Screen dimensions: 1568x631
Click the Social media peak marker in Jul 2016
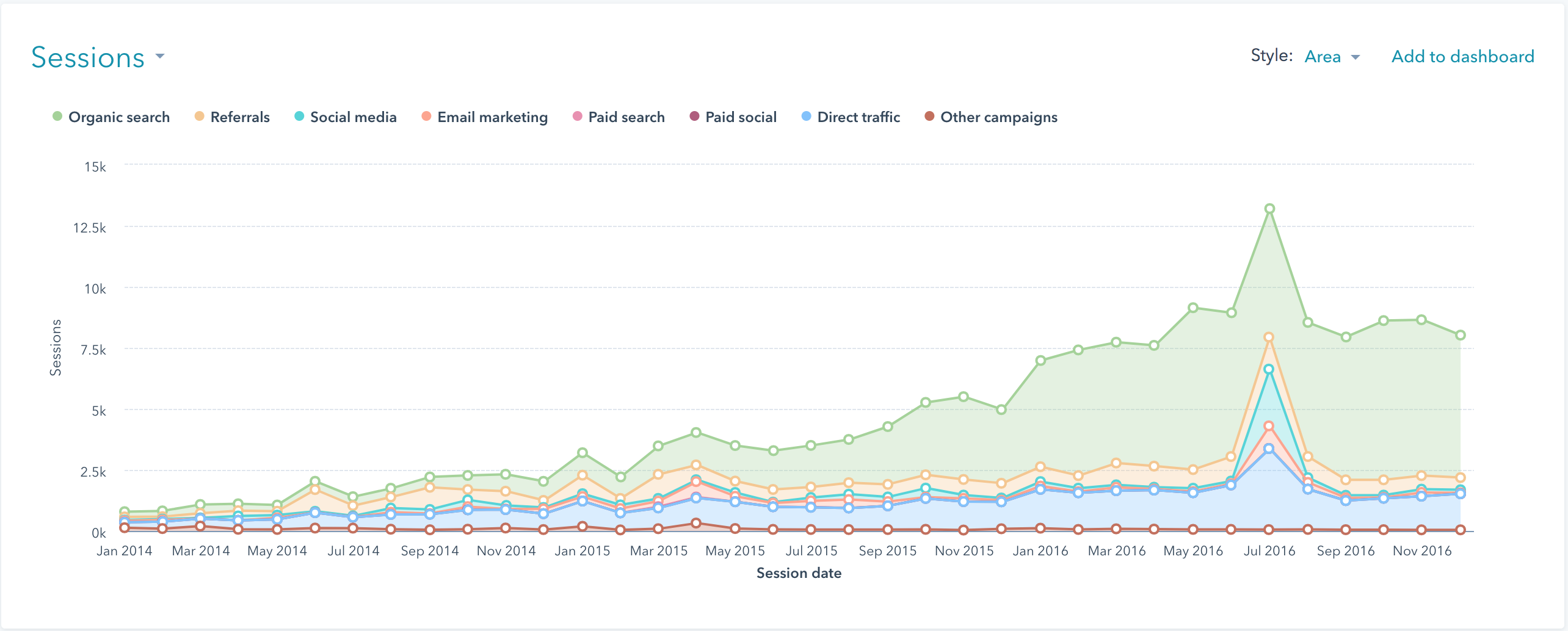[x=1269, y=369]
